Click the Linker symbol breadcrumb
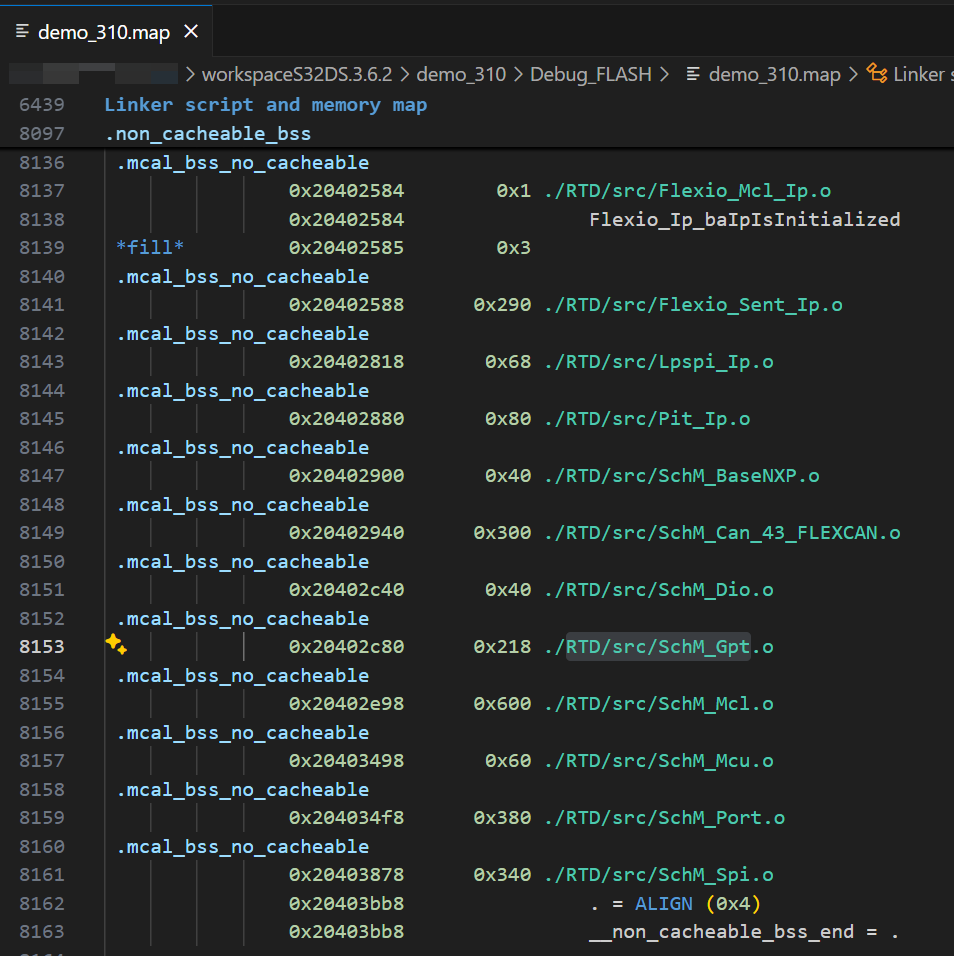 point(918,74)
